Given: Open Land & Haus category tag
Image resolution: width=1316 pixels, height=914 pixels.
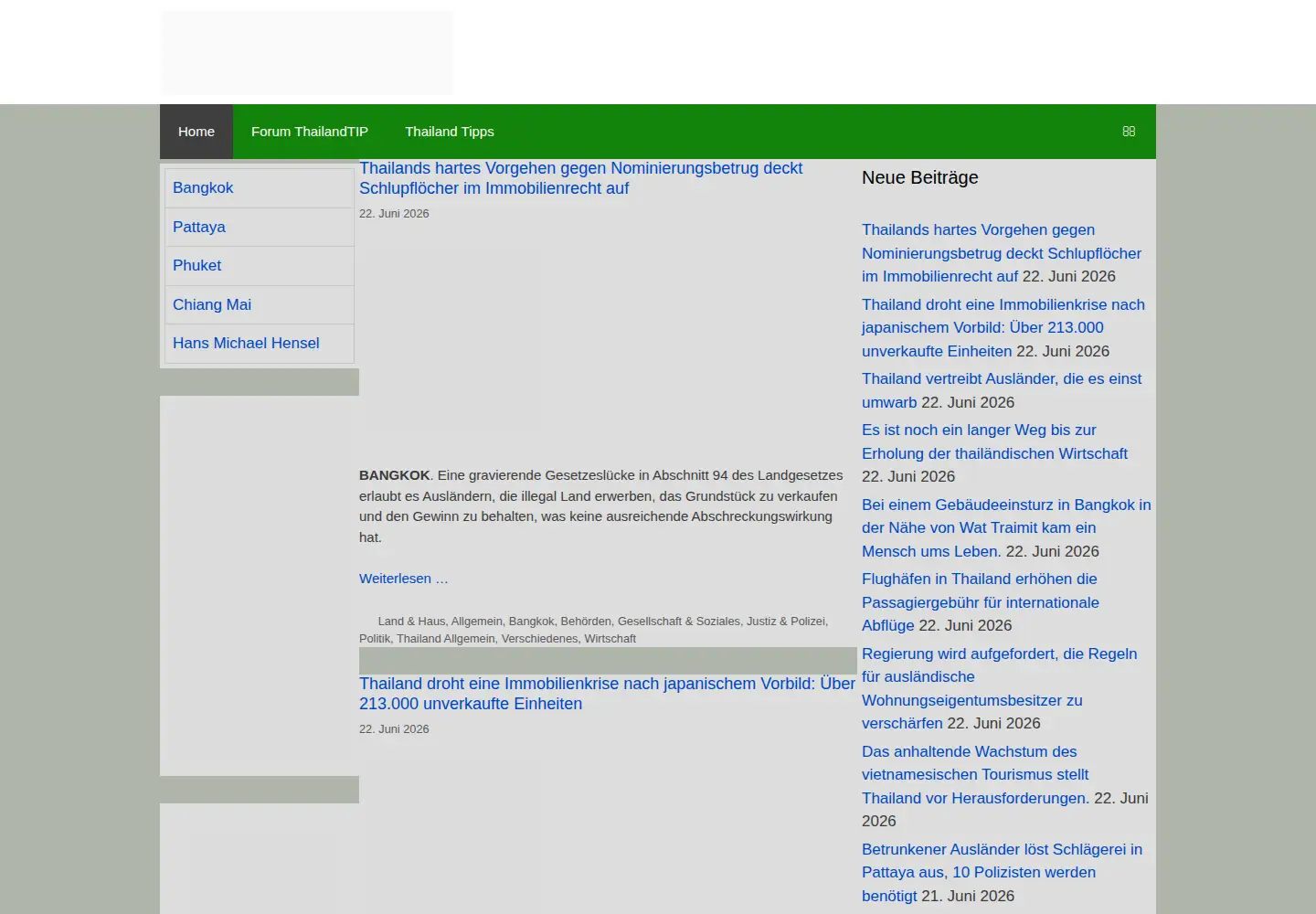Looking at the screenshot, I should tap(411, 622).
